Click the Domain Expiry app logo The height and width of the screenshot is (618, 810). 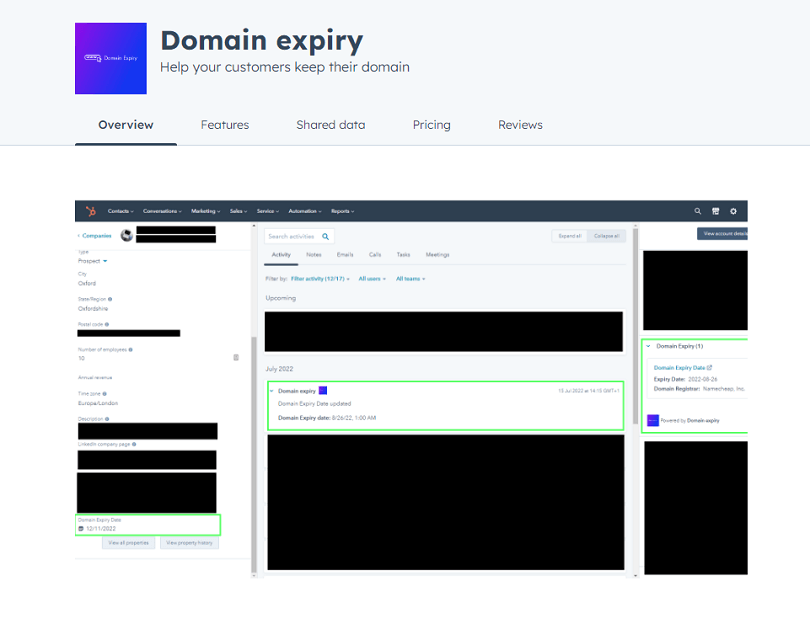[111, 58]
